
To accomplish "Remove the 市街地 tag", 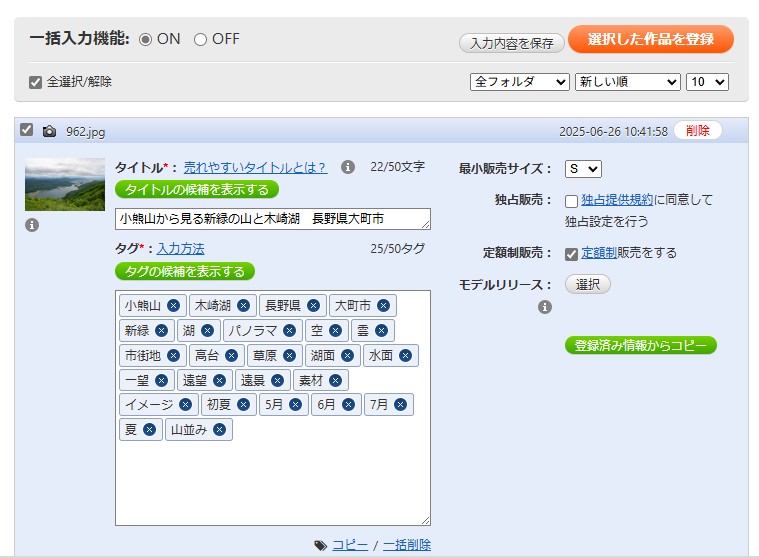I will tap(173, 356).
